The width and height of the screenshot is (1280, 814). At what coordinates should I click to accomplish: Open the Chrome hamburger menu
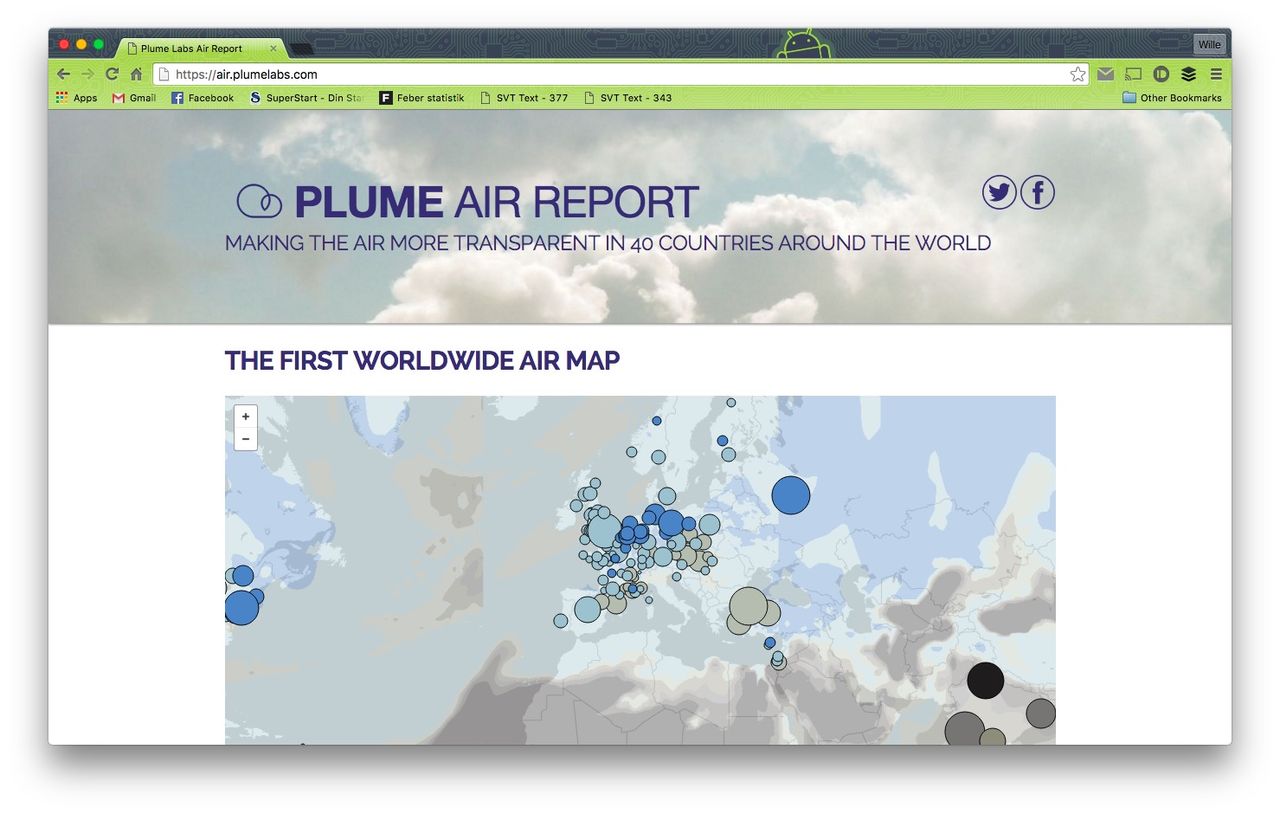[x=1216, y=74]
